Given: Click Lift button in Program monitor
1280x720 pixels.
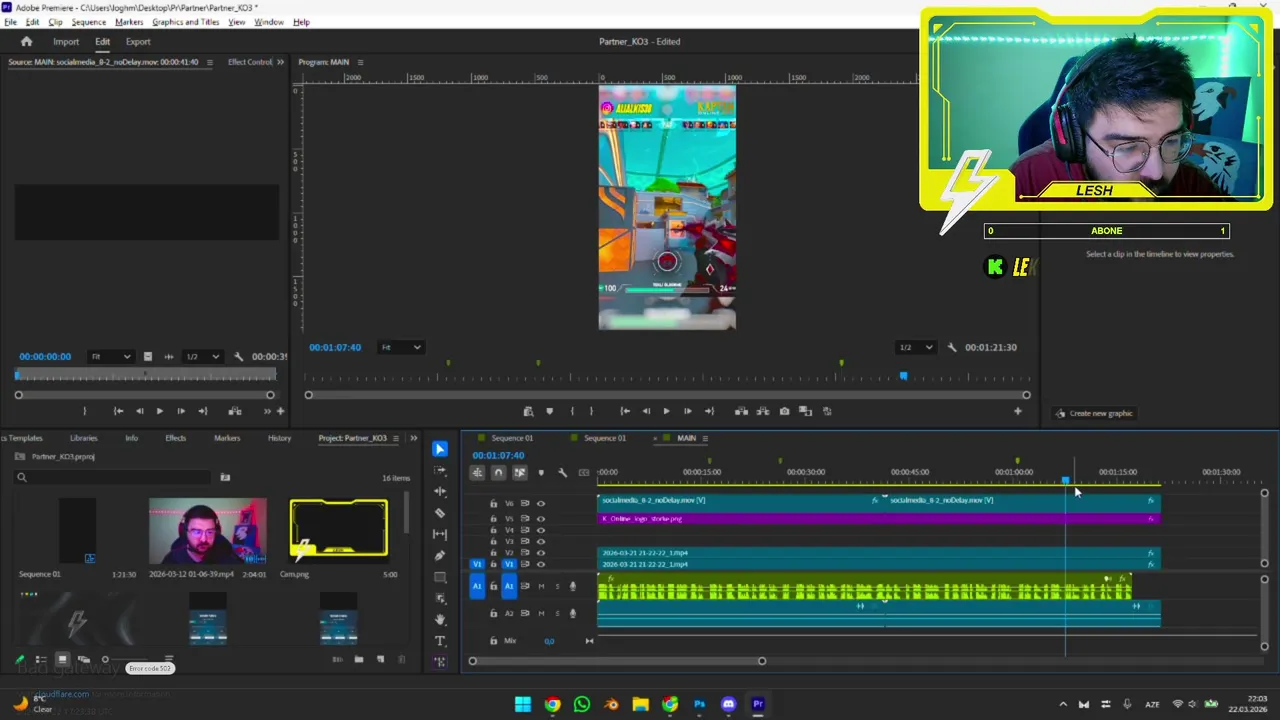Looking at the screenshot, I should (x=741, y=411).
